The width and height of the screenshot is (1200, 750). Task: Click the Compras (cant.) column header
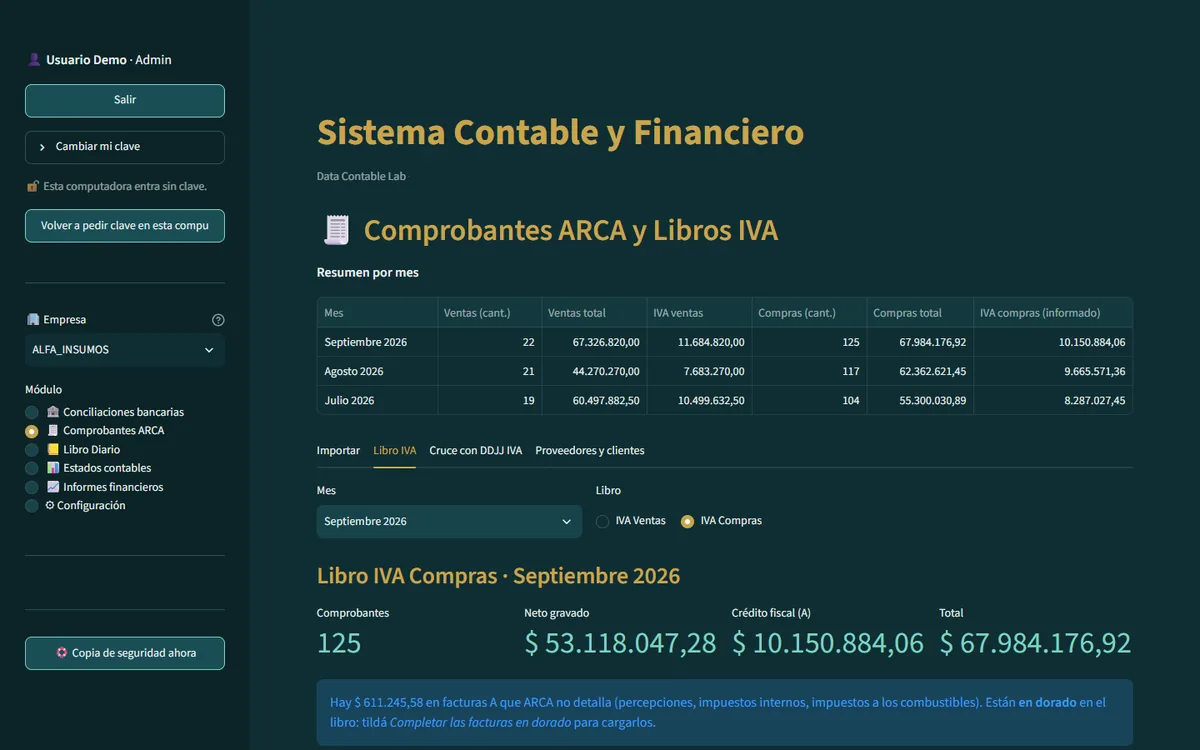(x=809, y=313)
